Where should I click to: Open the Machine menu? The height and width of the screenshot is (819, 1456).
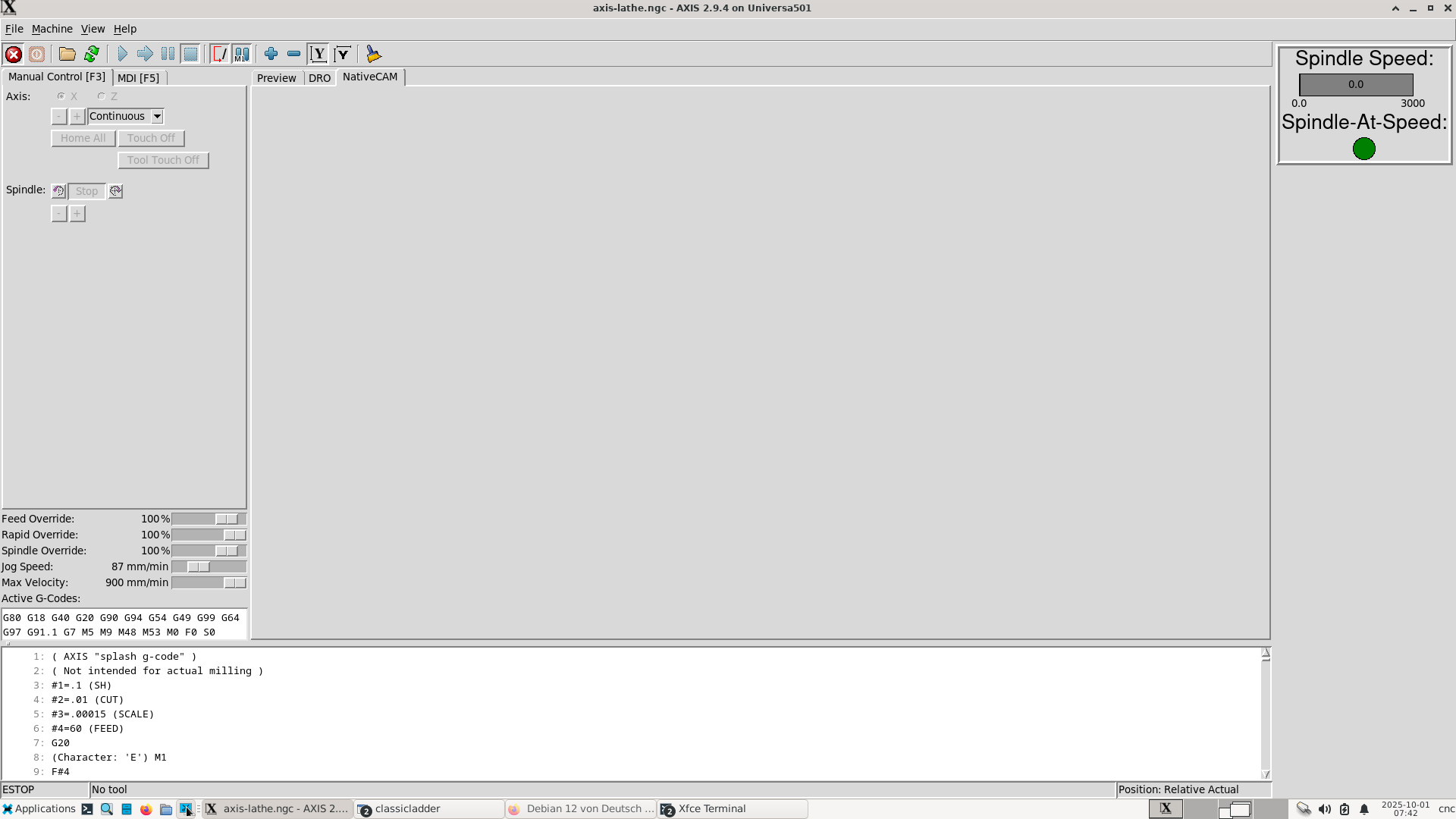pyautogui.click(x=52, y=29)
